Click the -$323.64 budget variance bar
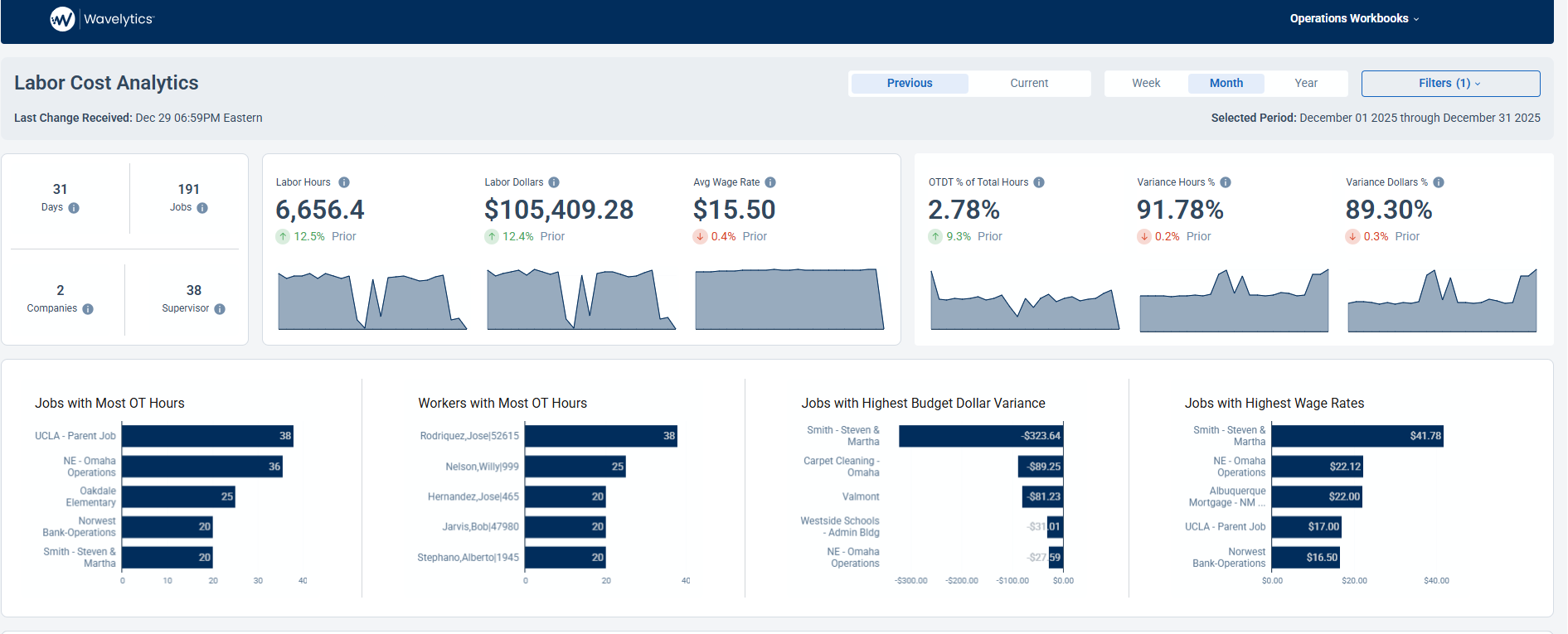Screen dimensions: 1568x634 [981, 436]
